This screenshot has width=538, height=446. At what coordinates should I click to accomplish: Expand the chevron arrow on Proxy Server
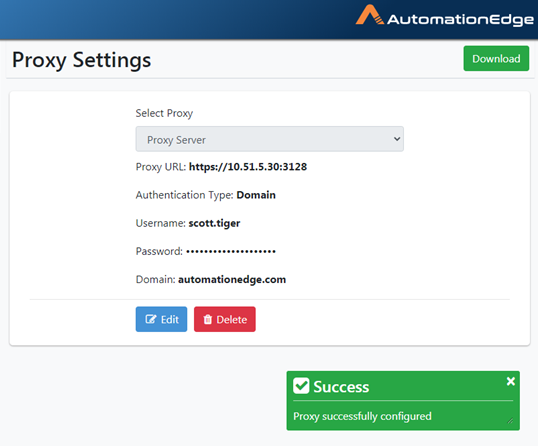point(397,139)
